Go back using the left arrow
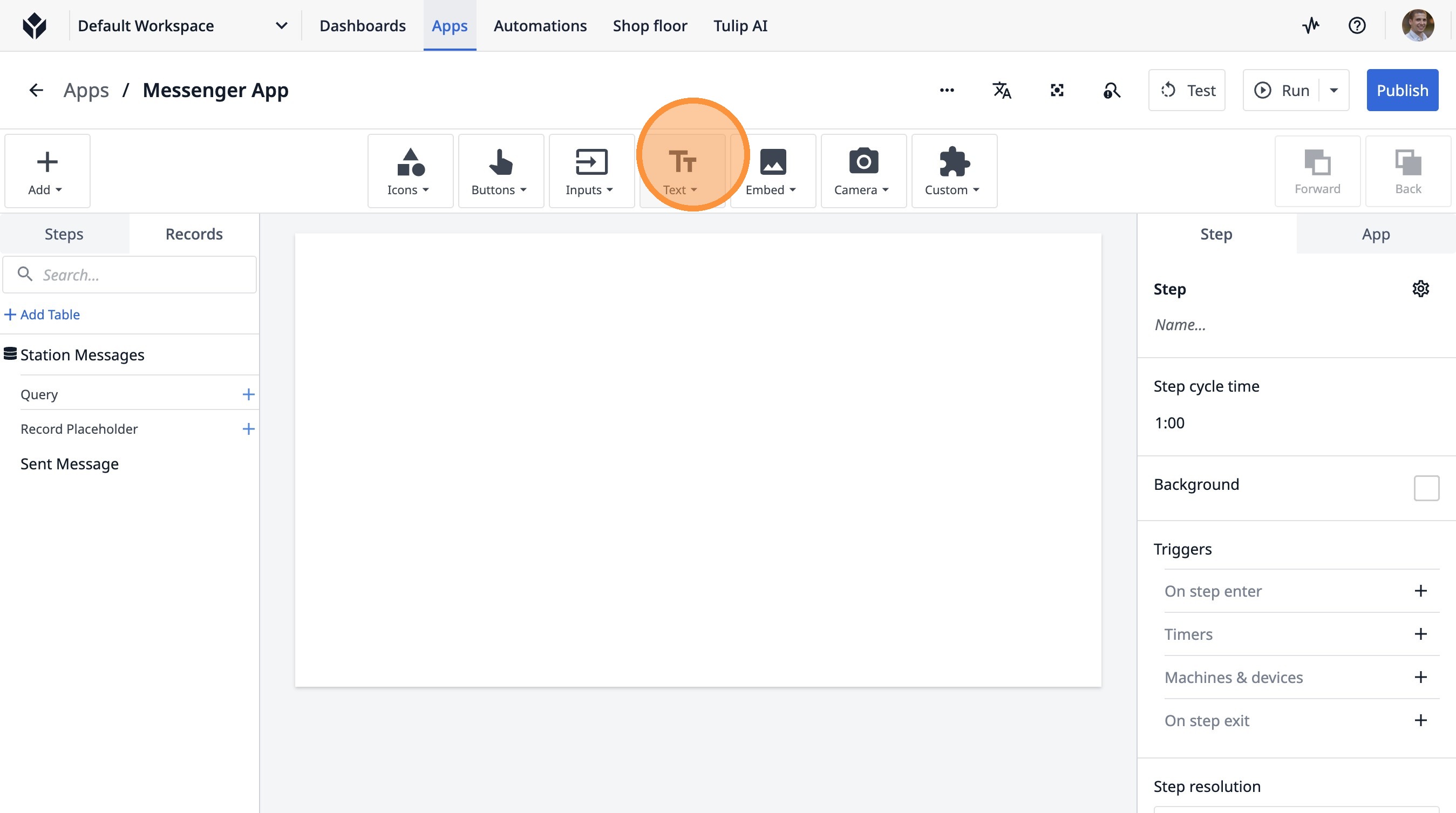This screenshot has width=1456, height=813. (36, 91)
